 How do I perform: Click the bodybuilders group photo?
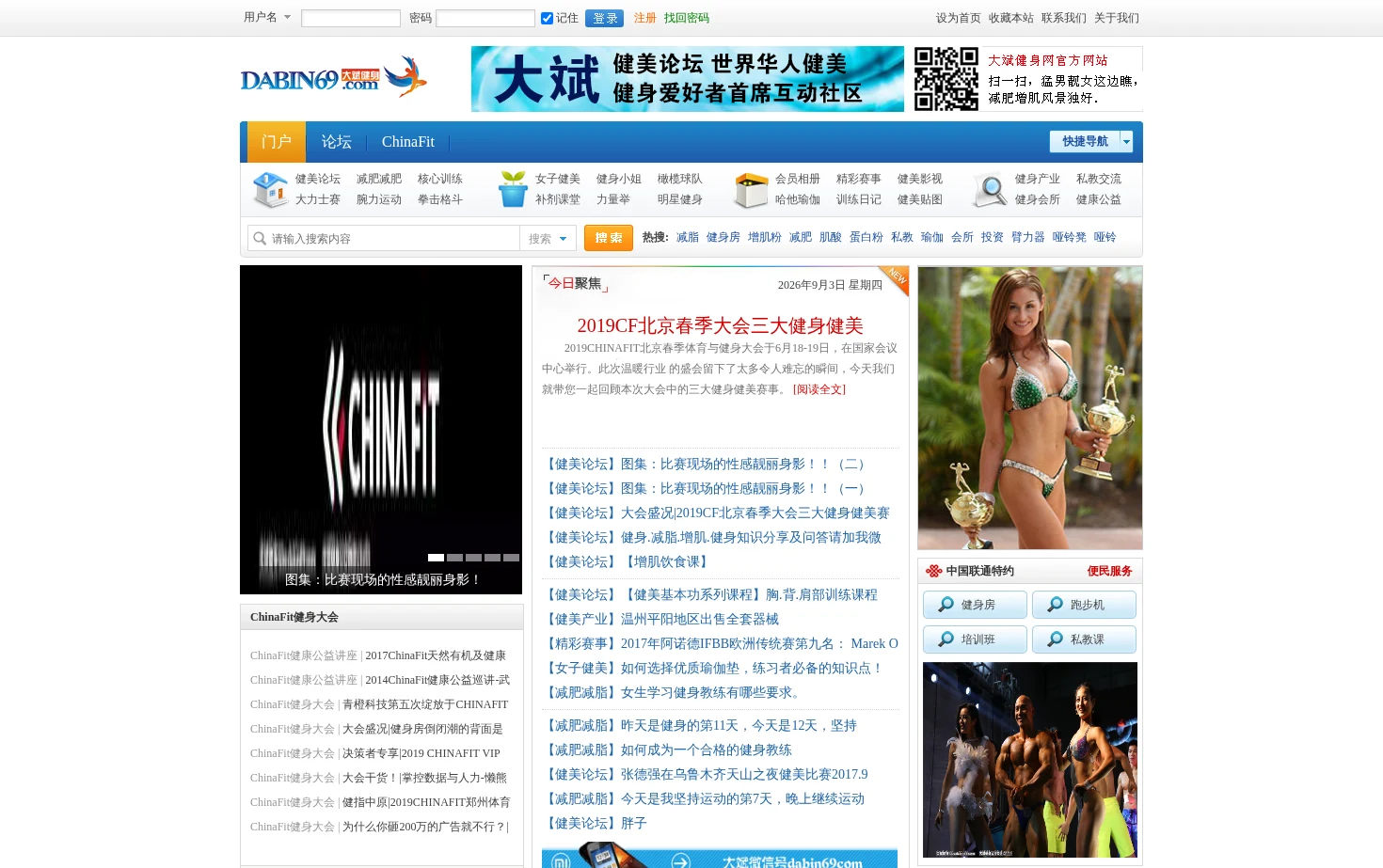[1030, 760]
